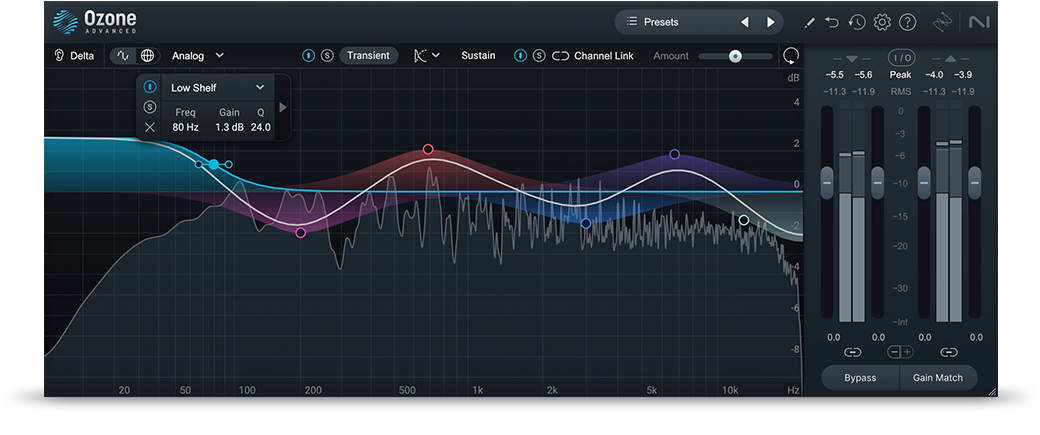Viewport: 1040px width, 435px height.
Task: Click the left input gain fader handle
Action: click(x=826, y=182)
